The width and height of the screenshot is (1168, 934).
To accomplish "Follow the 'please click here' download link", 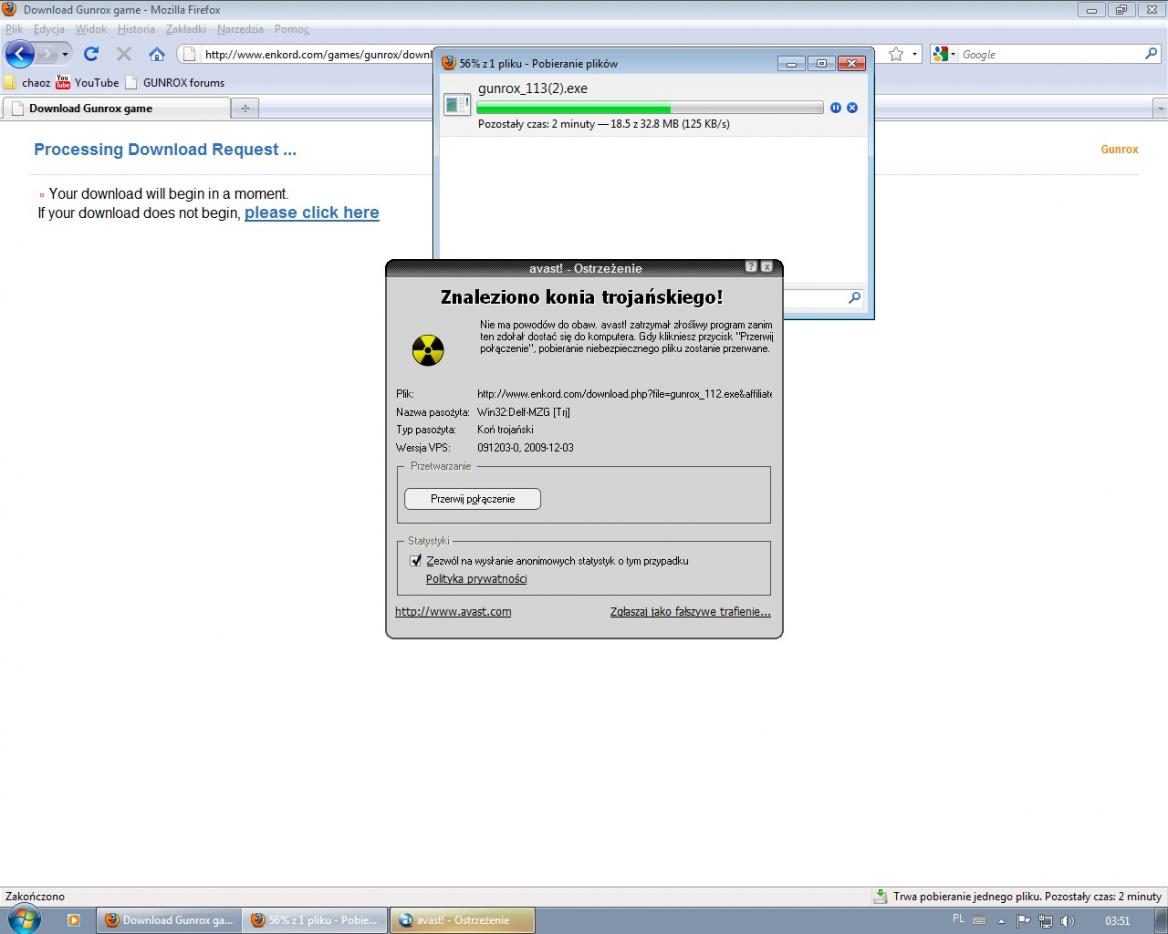I will 311,213.
